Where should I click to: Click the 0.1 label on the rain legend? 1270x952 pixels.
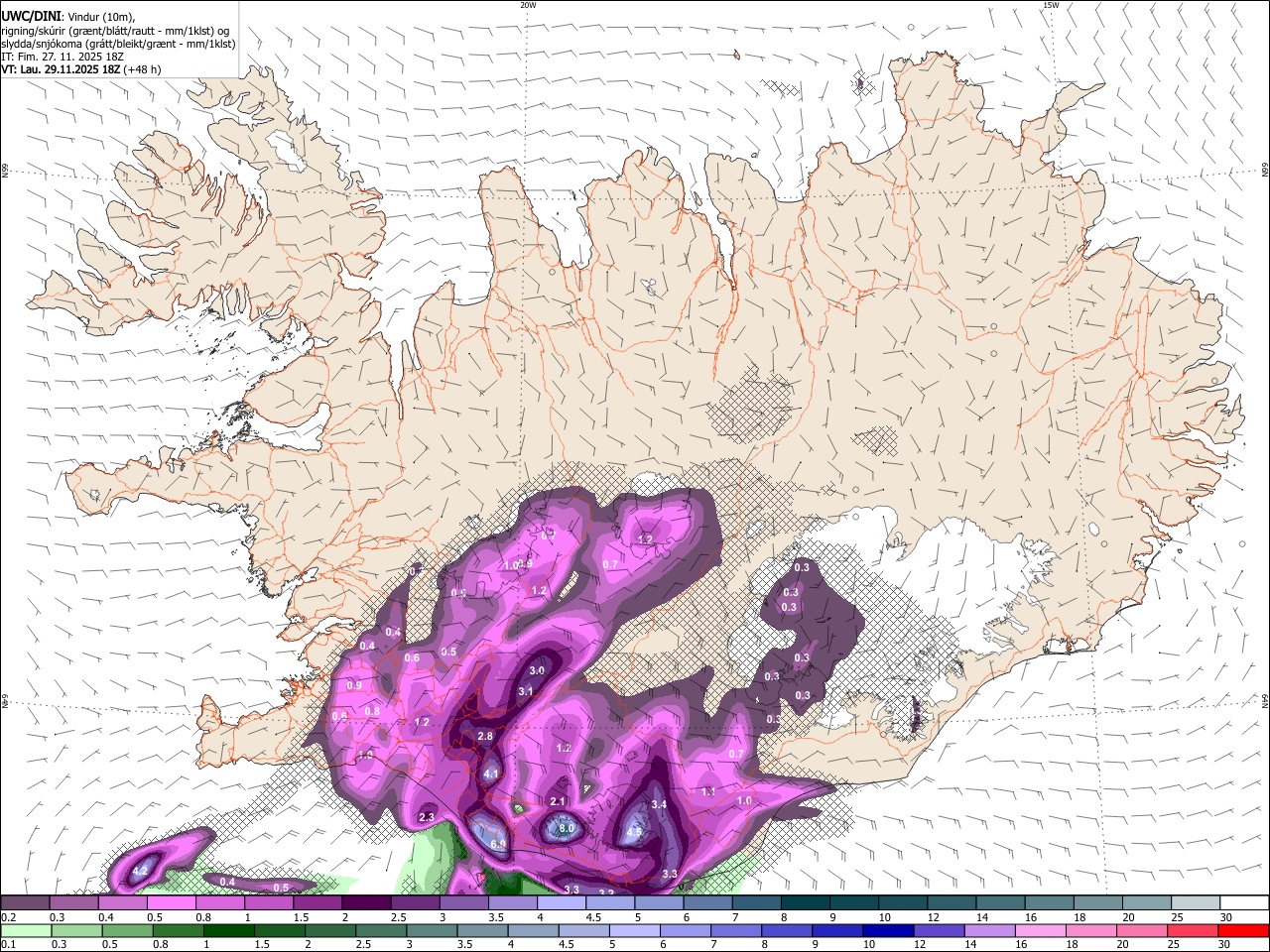click(8, 944)
